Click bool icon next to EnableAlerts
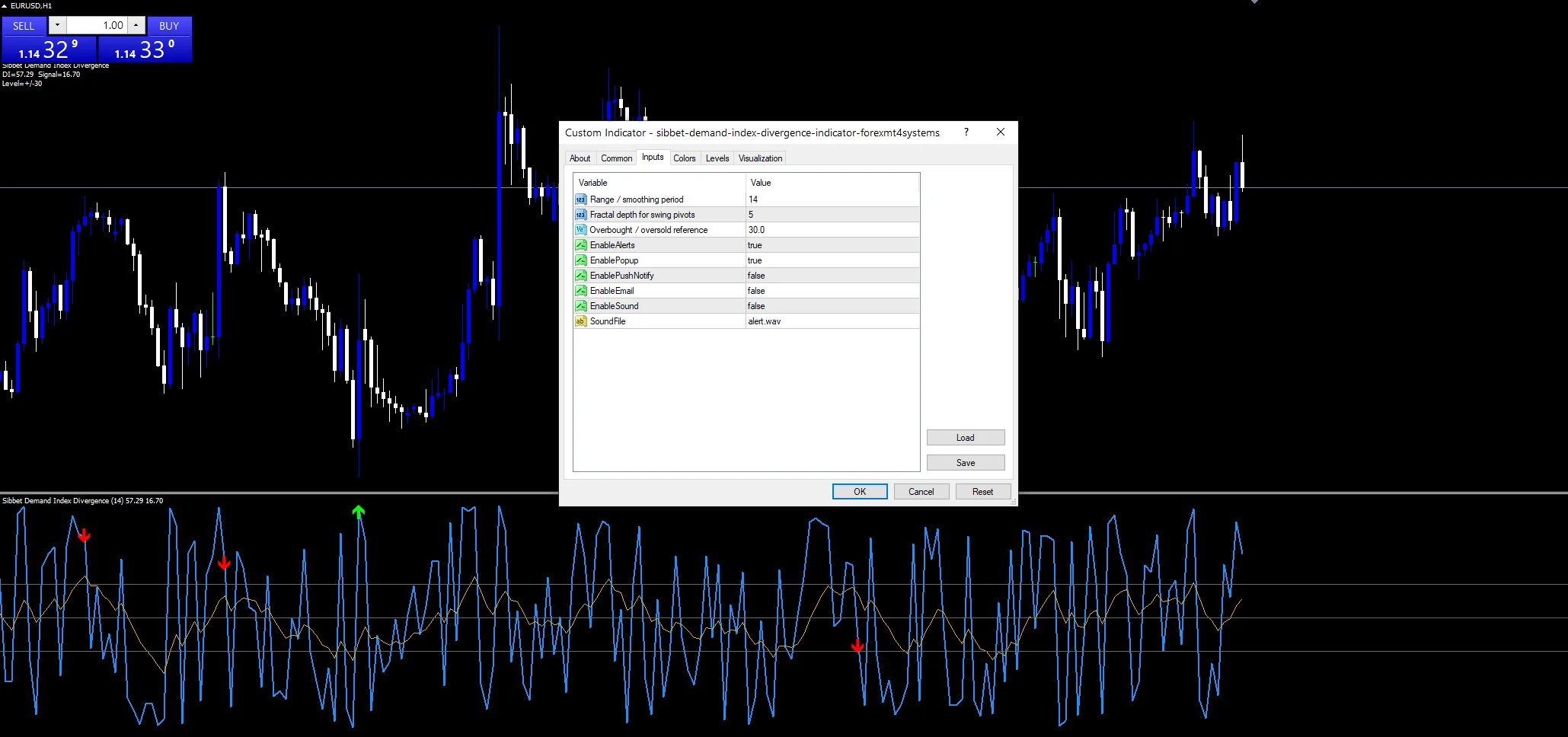The image size is (1568, 737). pos(581,245)
